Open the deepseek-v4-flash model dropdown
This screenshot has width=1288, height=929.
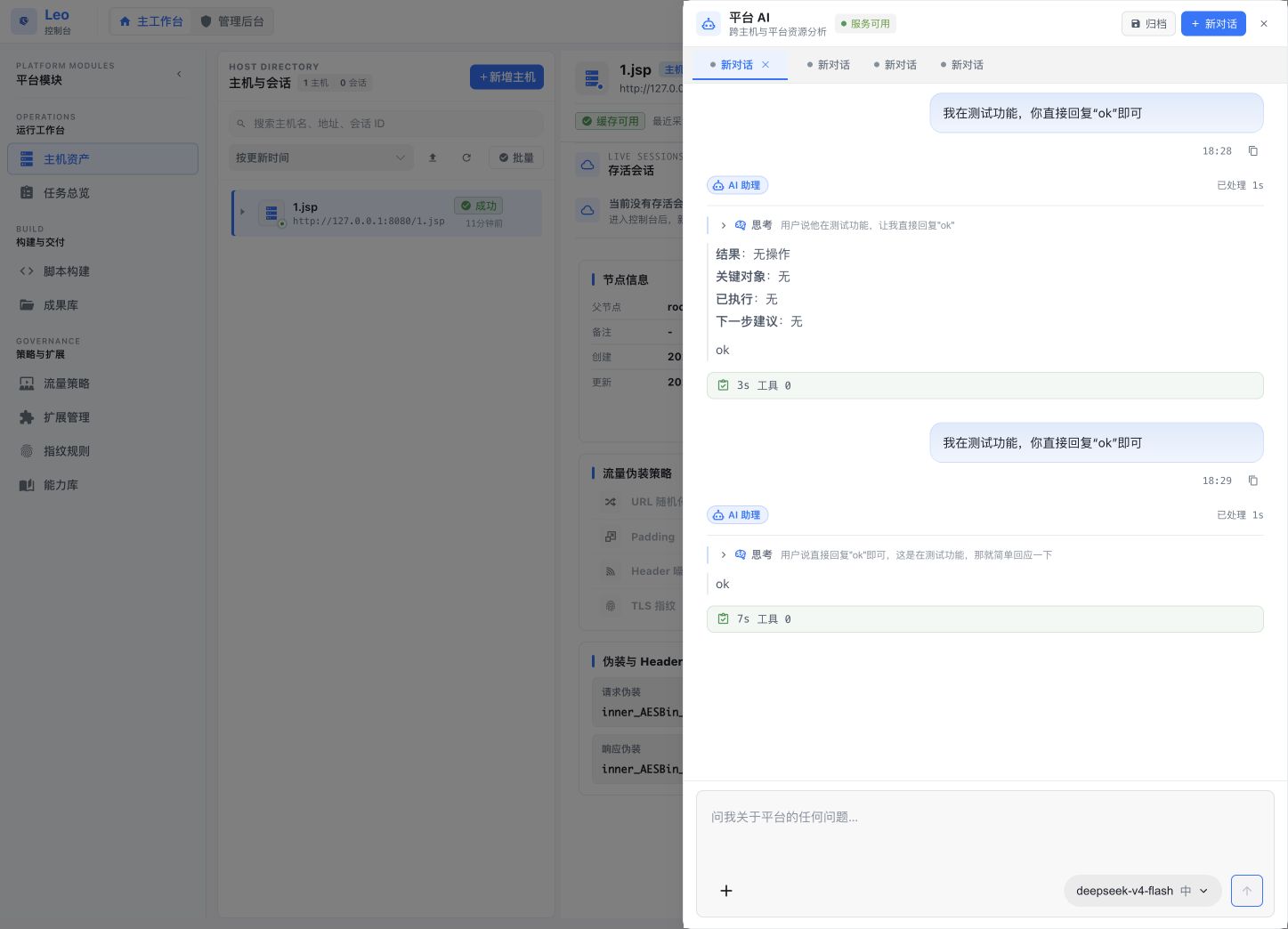pos(1142,891)
